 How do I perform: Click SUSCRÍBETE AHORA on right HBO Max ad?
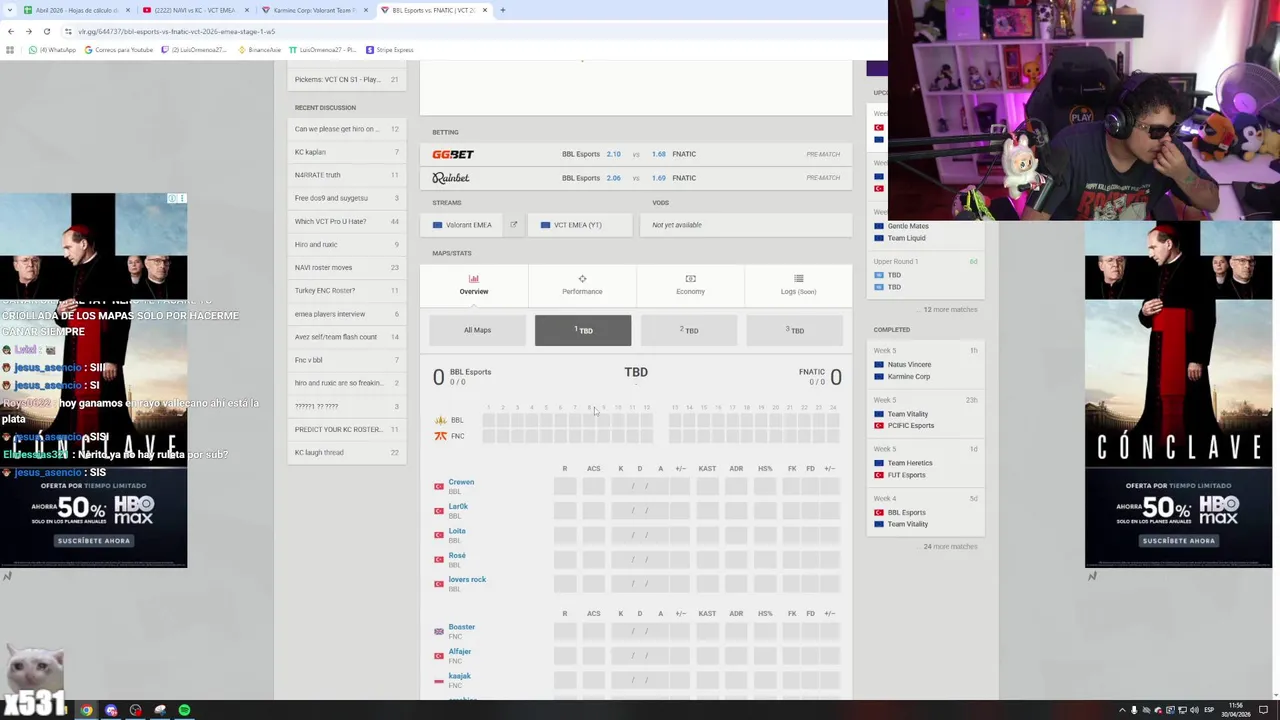1178,541
